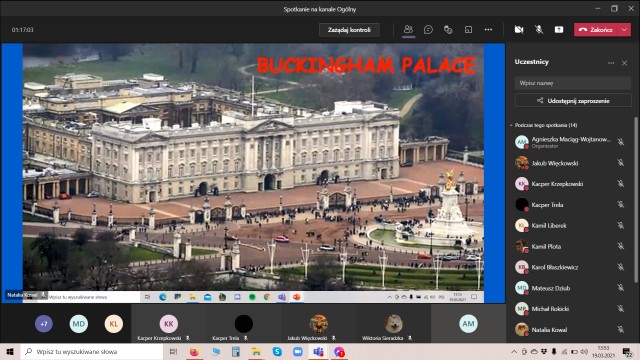Click Jakub Więckowski video tile
Screen dimensions: 640x360
click(x=318, y=323)
